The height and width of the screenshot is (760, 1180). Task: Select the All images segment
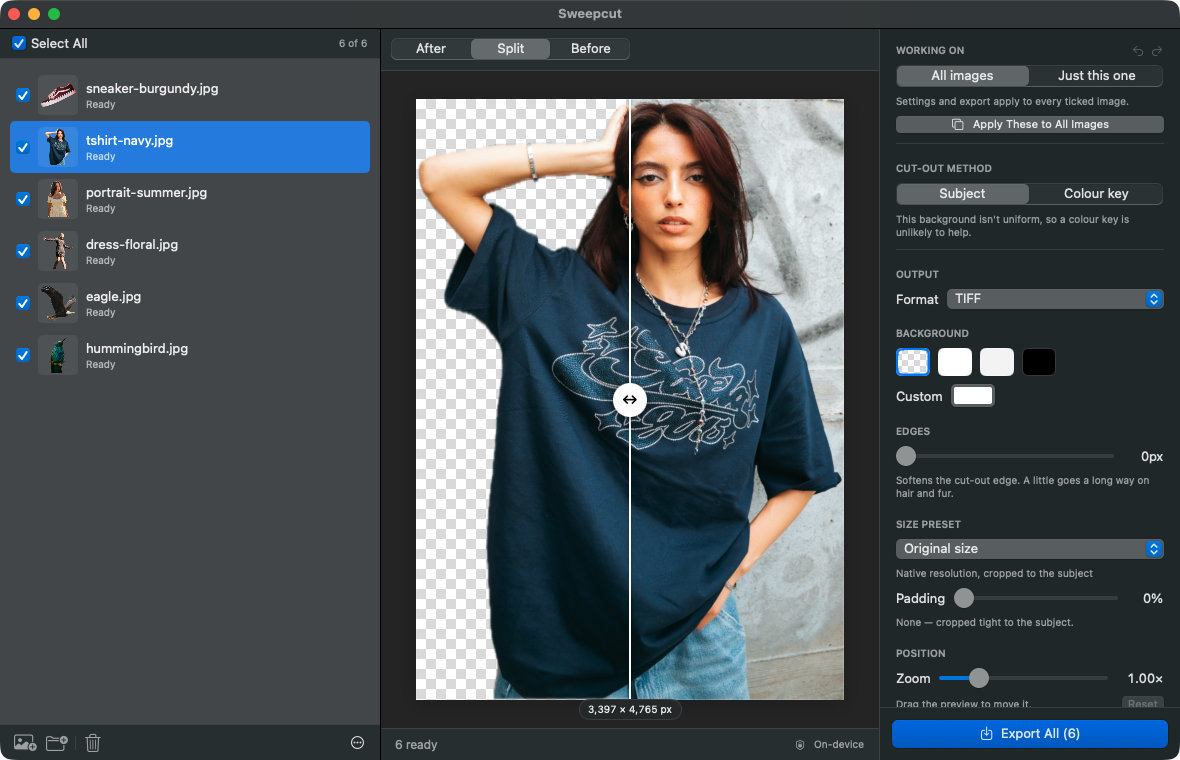pyautogui.click(x=962, y=76)
